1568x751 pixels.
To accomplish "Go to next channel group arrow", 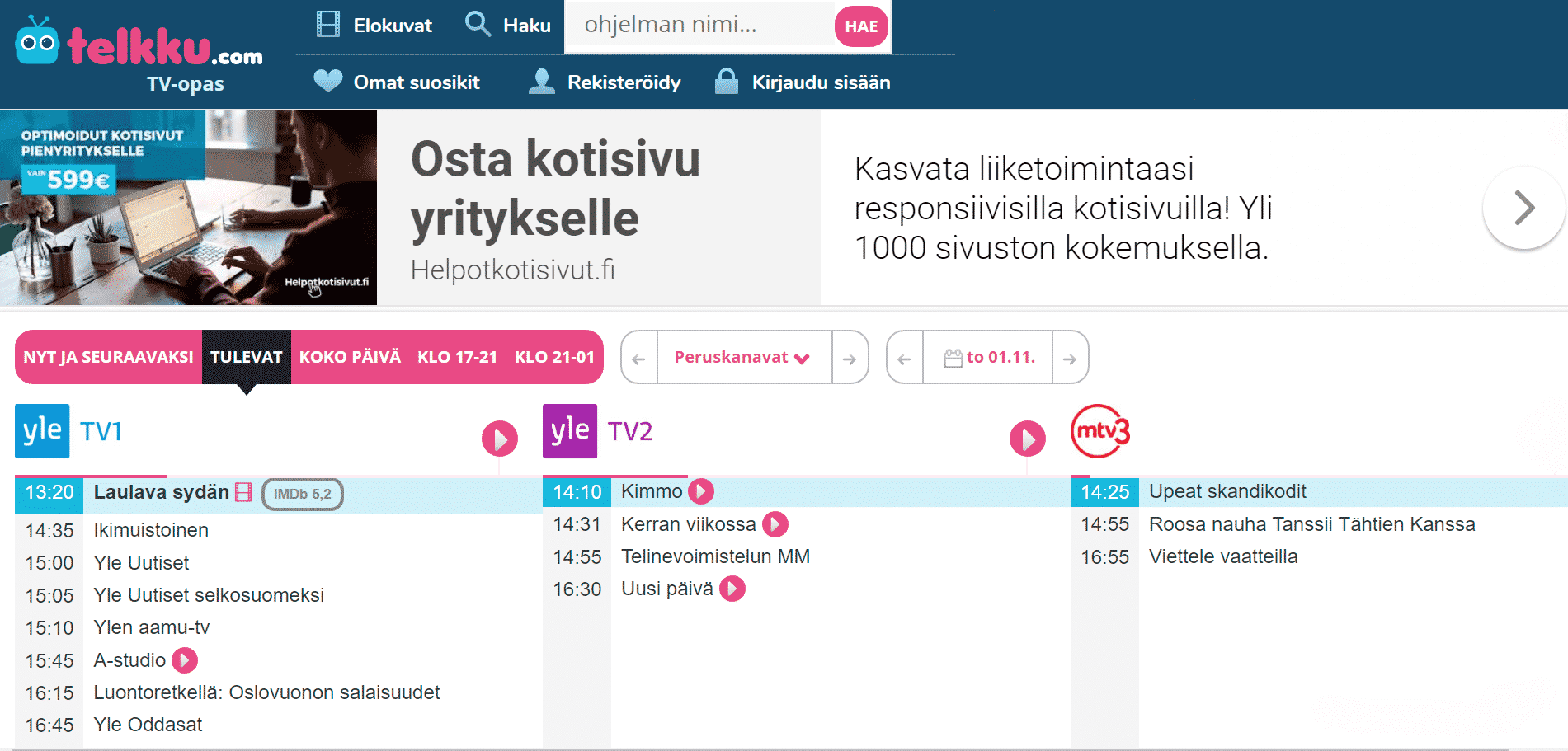I will [850, 358].
